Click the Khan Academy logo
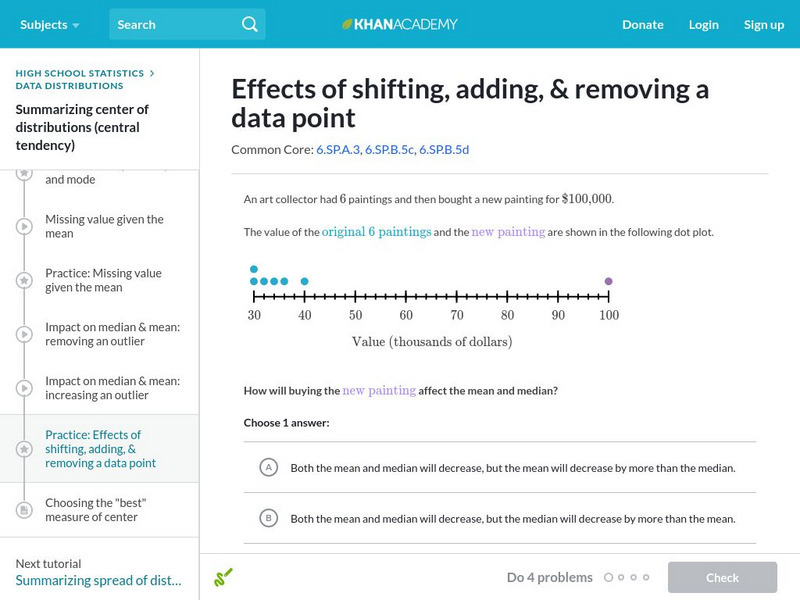800x600 pixels. pos(400,24)
